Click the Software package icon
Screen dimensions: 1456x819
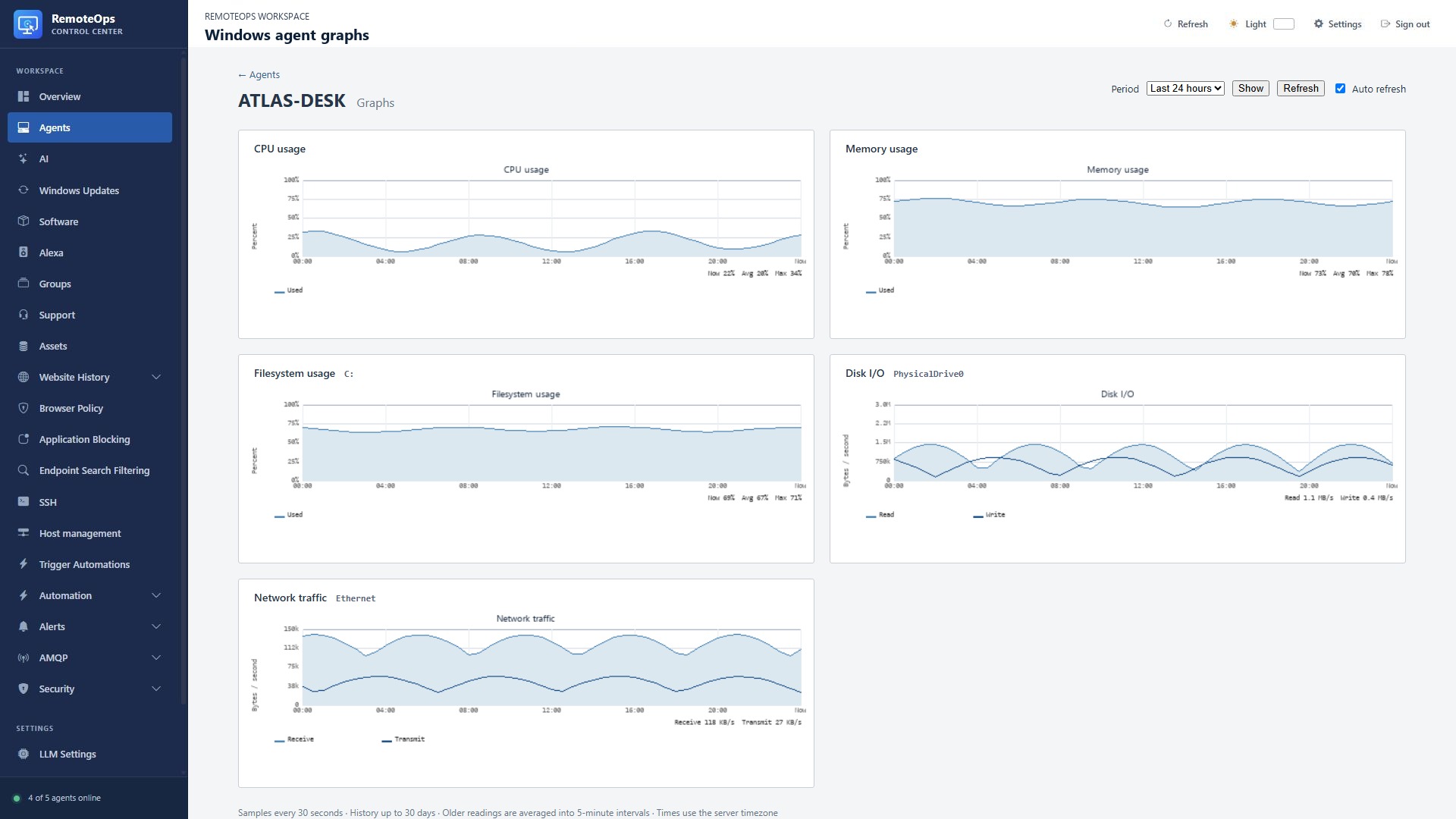(24, 221)
